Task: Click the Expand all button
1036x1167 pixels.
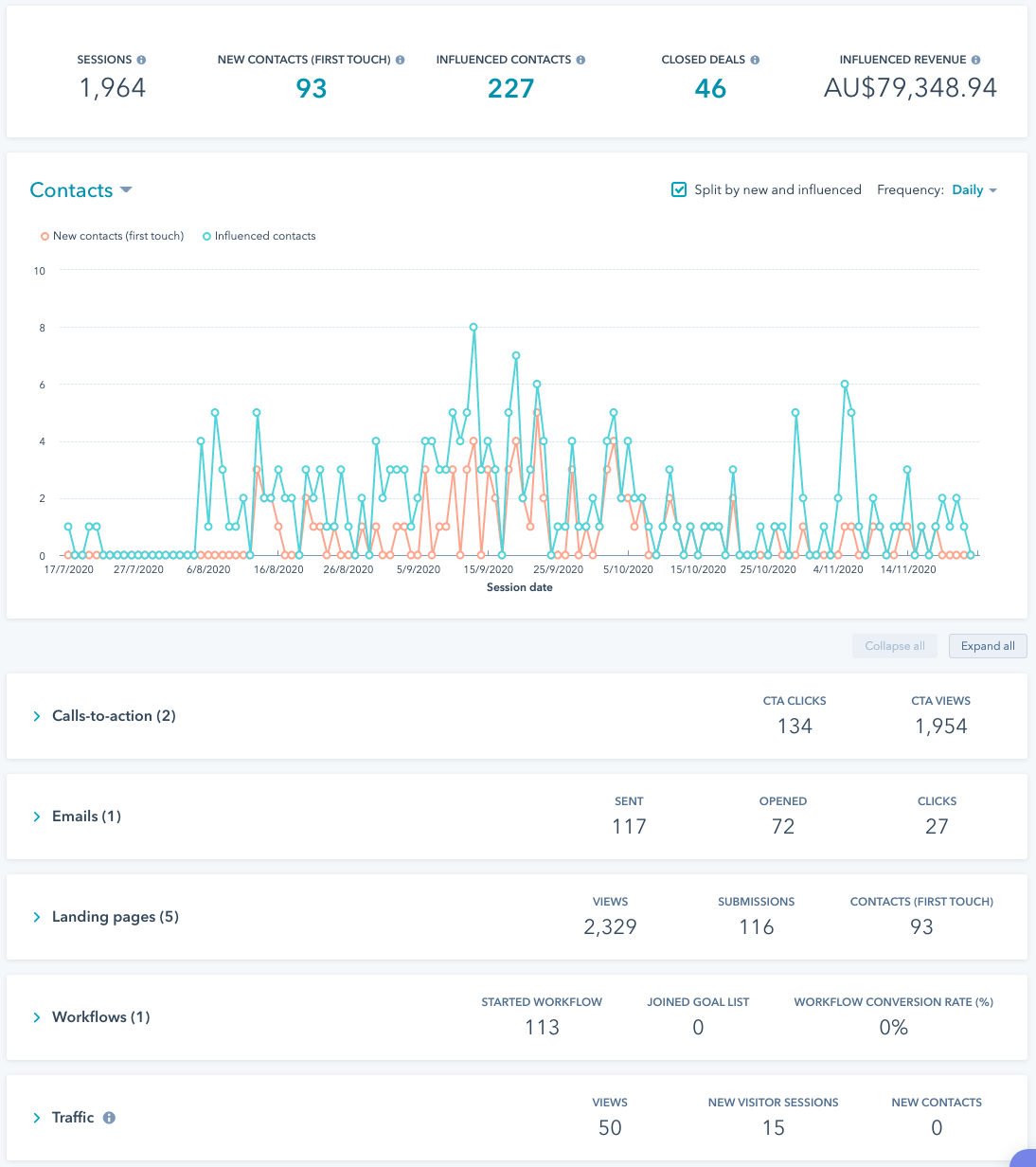Action: (988, 646)
